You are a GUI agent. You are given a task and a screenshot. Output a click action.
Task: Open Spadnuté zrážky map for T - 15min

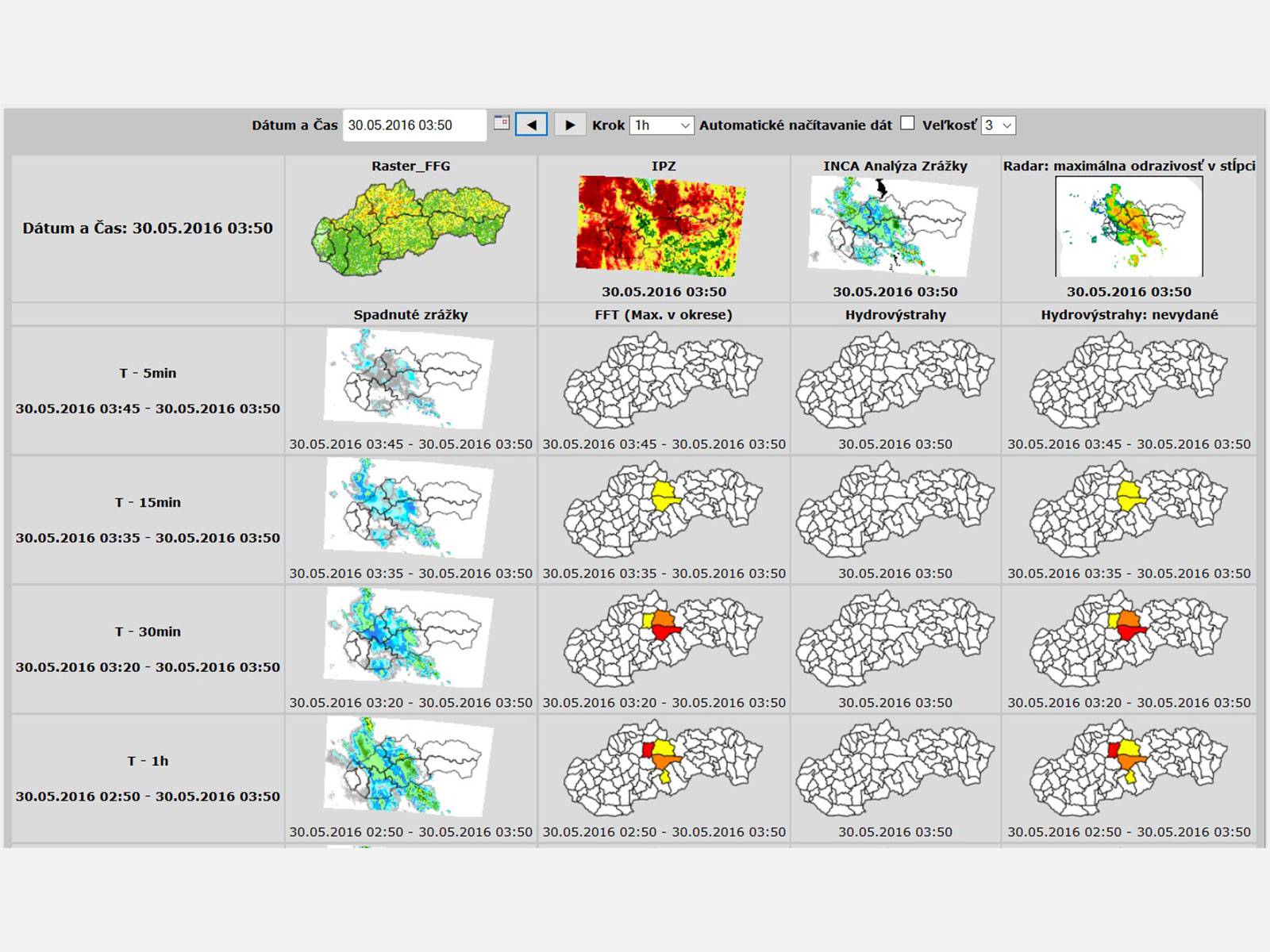(409, 509)
